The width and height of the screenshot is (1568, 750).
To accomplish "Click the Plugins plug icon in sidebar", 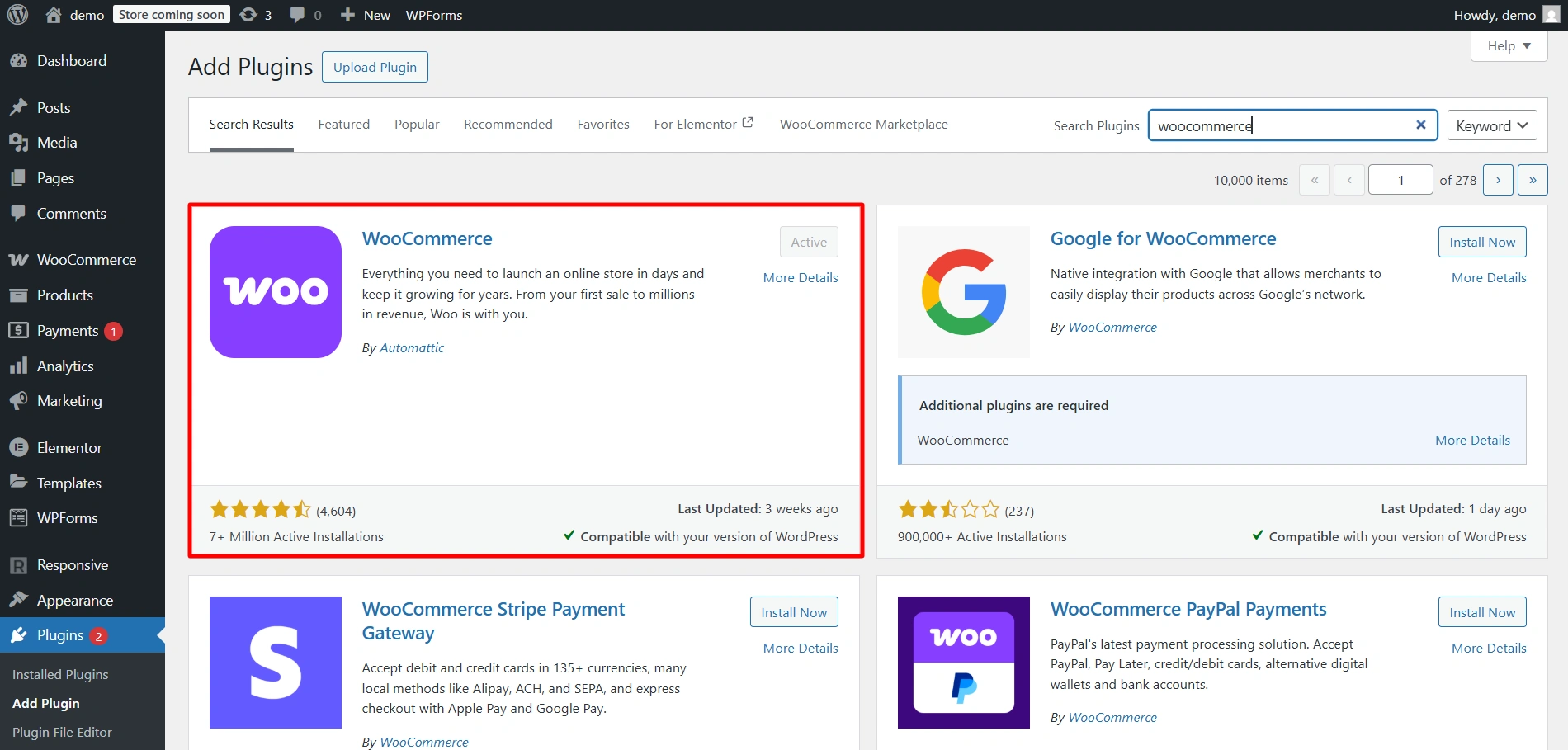I will (x=18, y=635).
